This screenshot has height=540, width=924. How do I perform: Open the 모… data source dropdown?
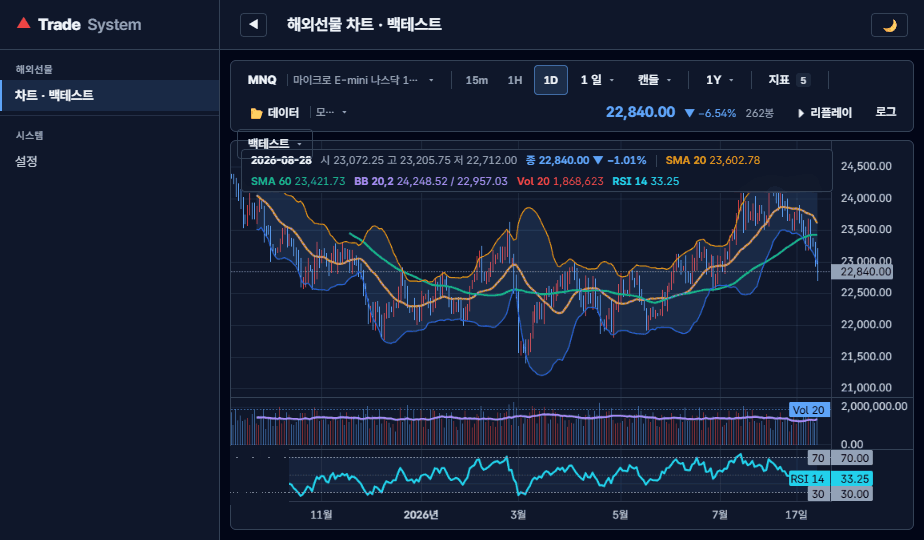331,112
